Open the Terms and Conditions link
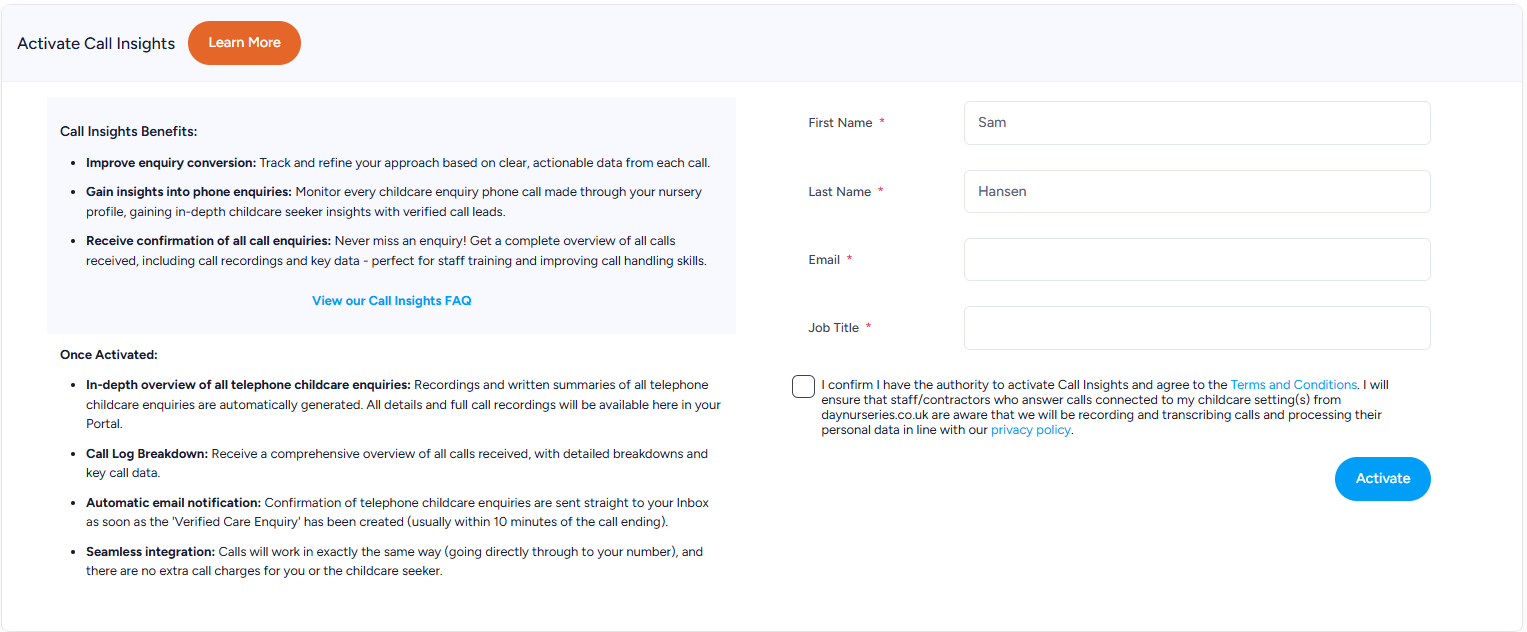1527x632 pixels. pyautogui.click(x=1293, y=385)
